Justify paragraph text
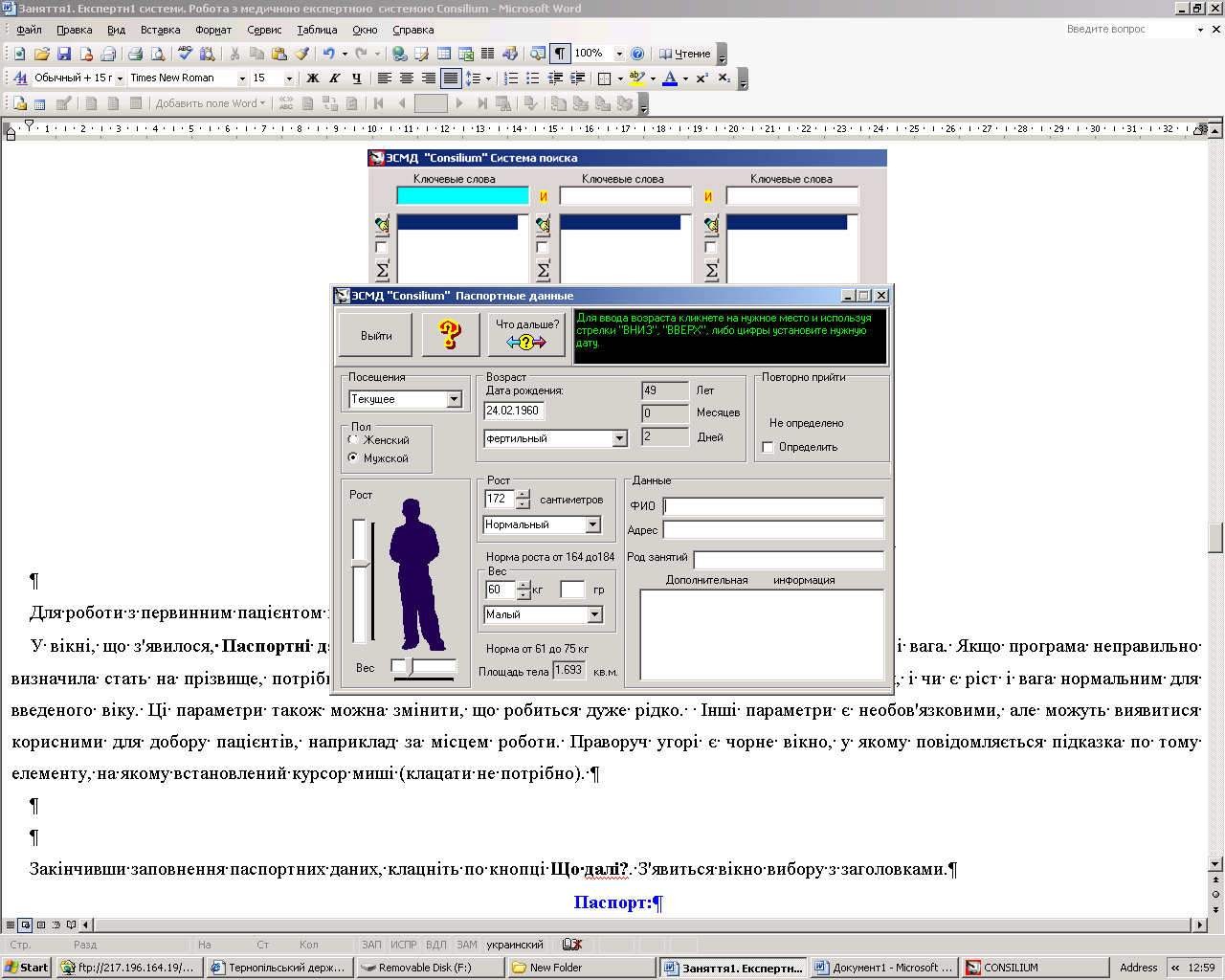This screenshot has width=1225, height=980. 450,78
